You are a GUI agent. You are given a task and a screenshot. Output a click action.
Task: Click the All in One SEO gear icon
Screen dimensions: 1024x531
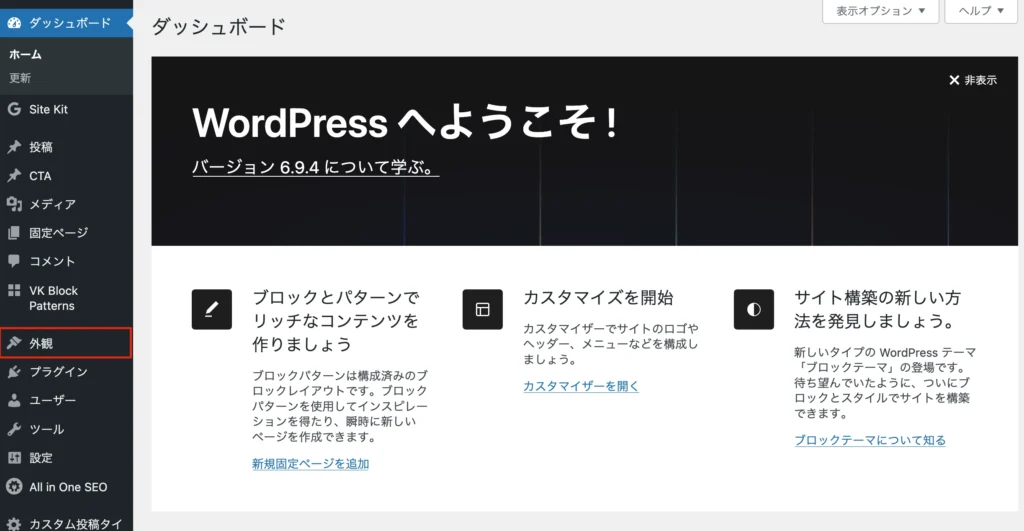(14, 487)
